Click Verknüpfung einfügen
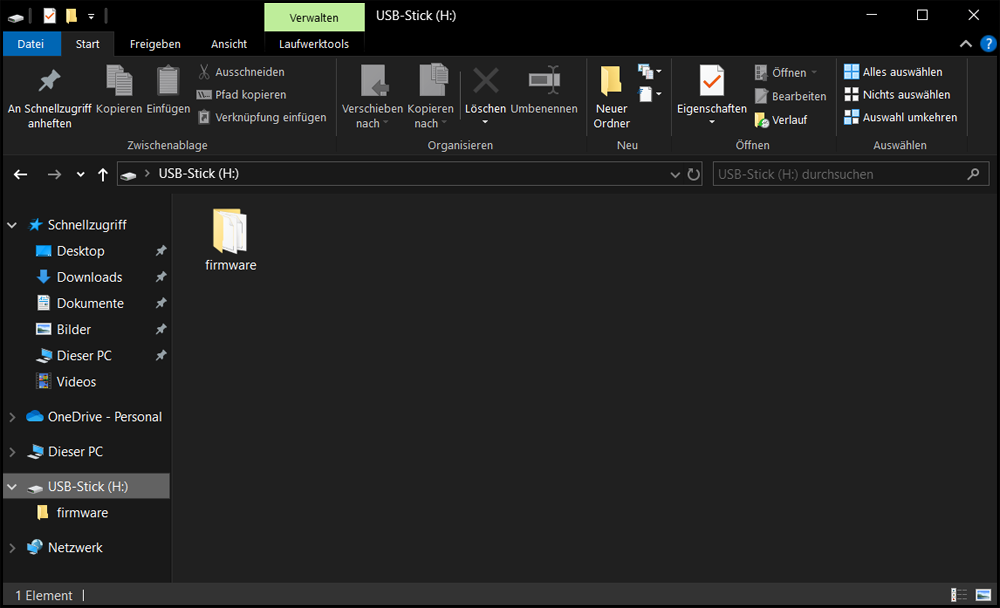This screenshot has width=1000, height=608. coord(261,117)
